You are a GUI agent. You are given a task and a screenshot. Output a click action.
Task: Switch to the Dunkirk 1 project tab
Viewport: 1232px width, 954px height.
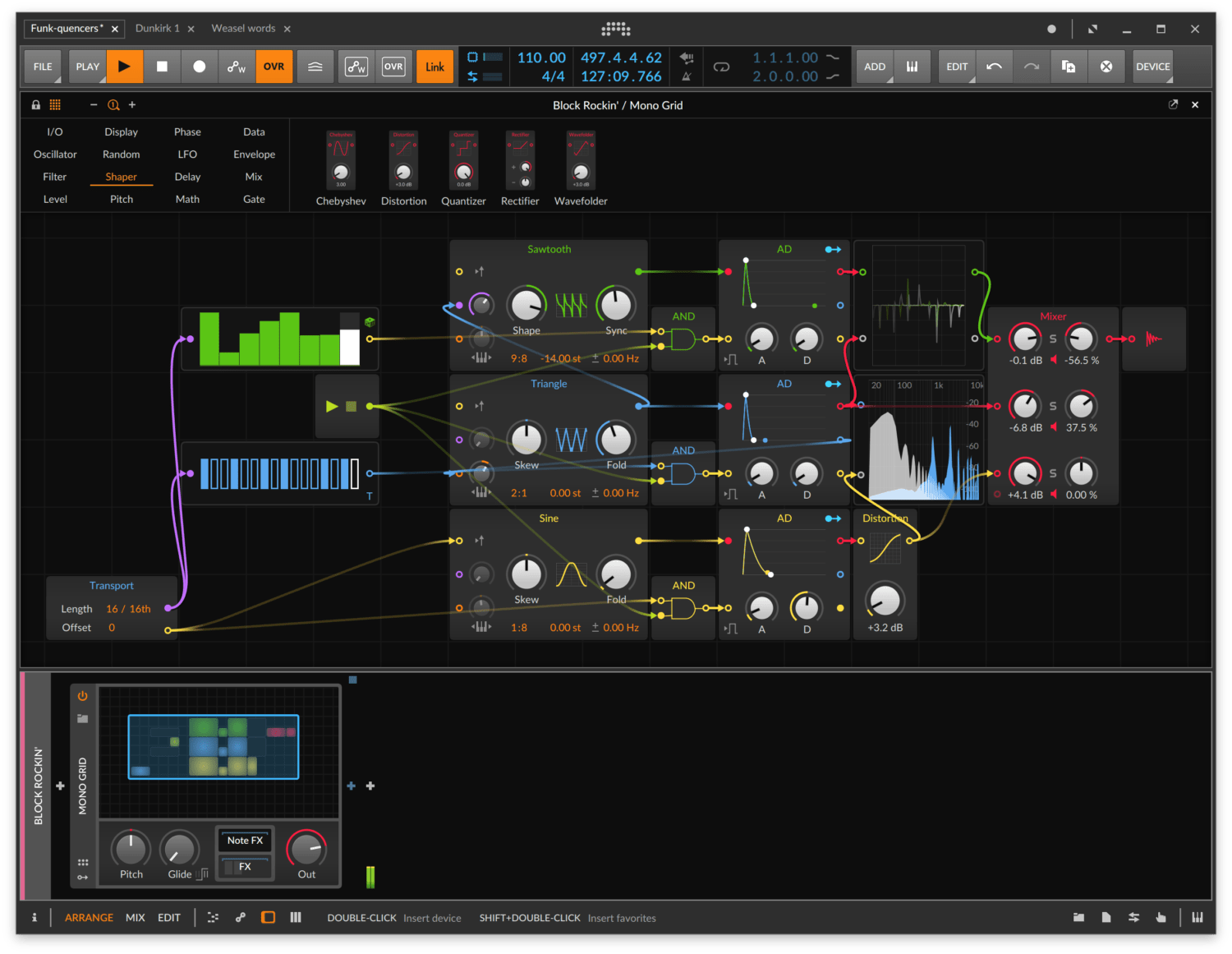pyautogui.click(x=159, y=28)
